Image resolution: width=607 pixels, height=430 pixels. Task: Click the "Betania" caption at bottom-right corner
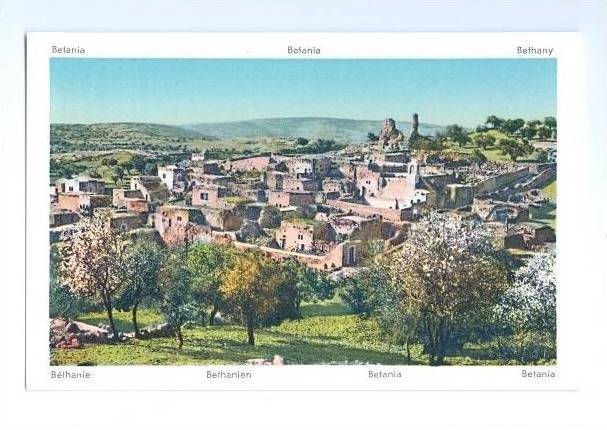538,374
